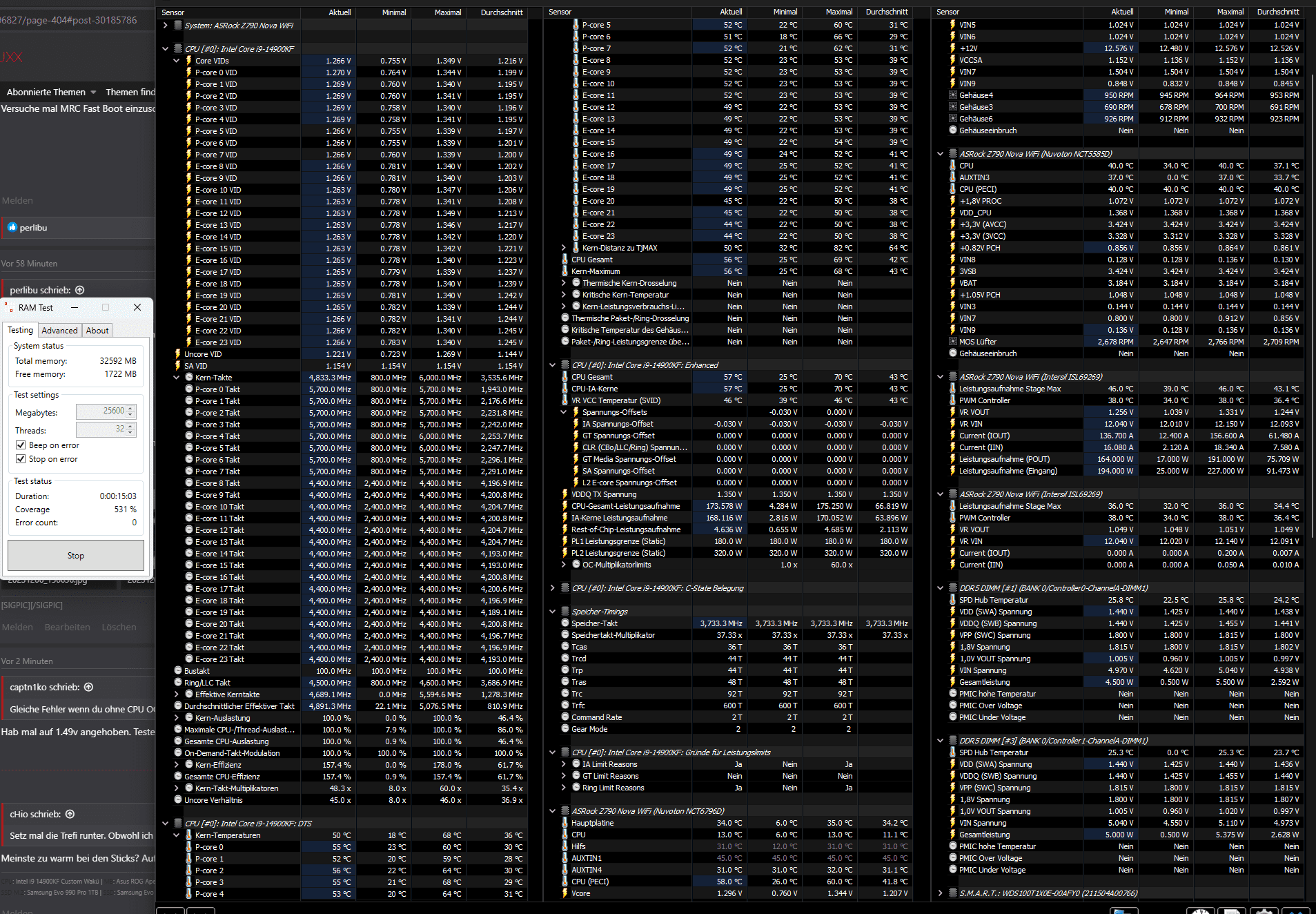Click the MOS Lüfter fan icon
This screenshot has height=914, width=1316.
952,342
